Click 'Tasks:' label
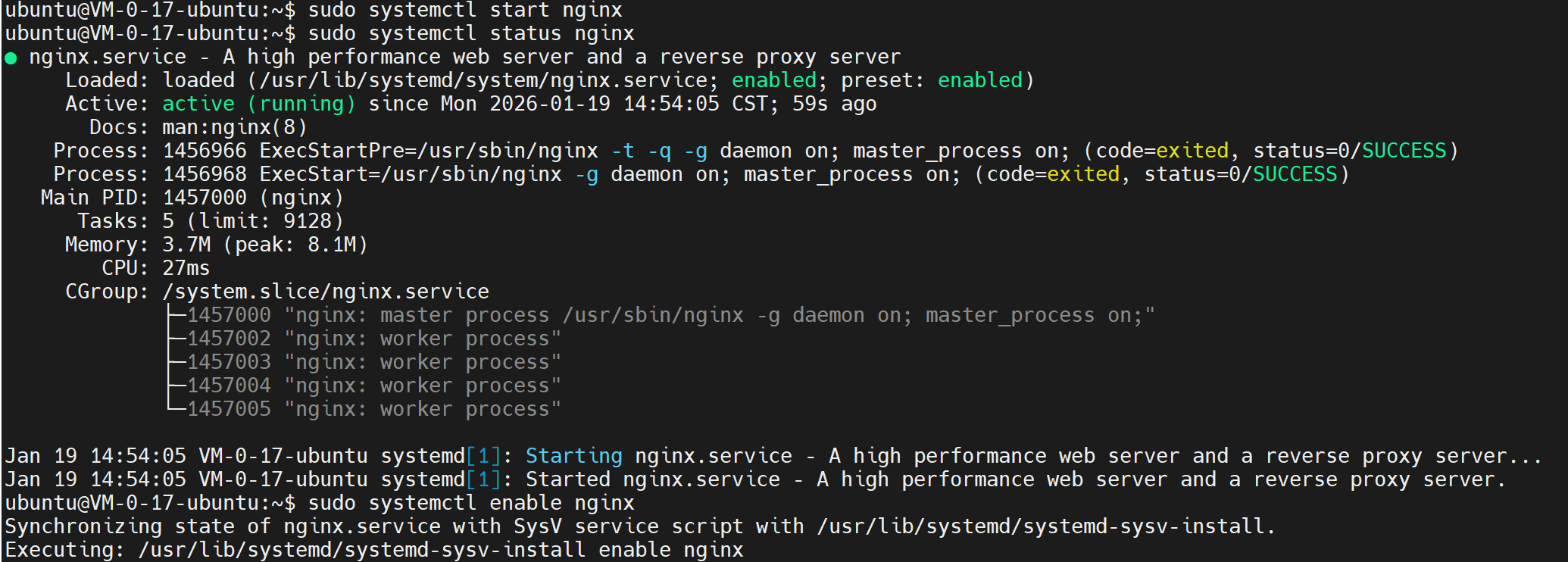 (114, 221)
